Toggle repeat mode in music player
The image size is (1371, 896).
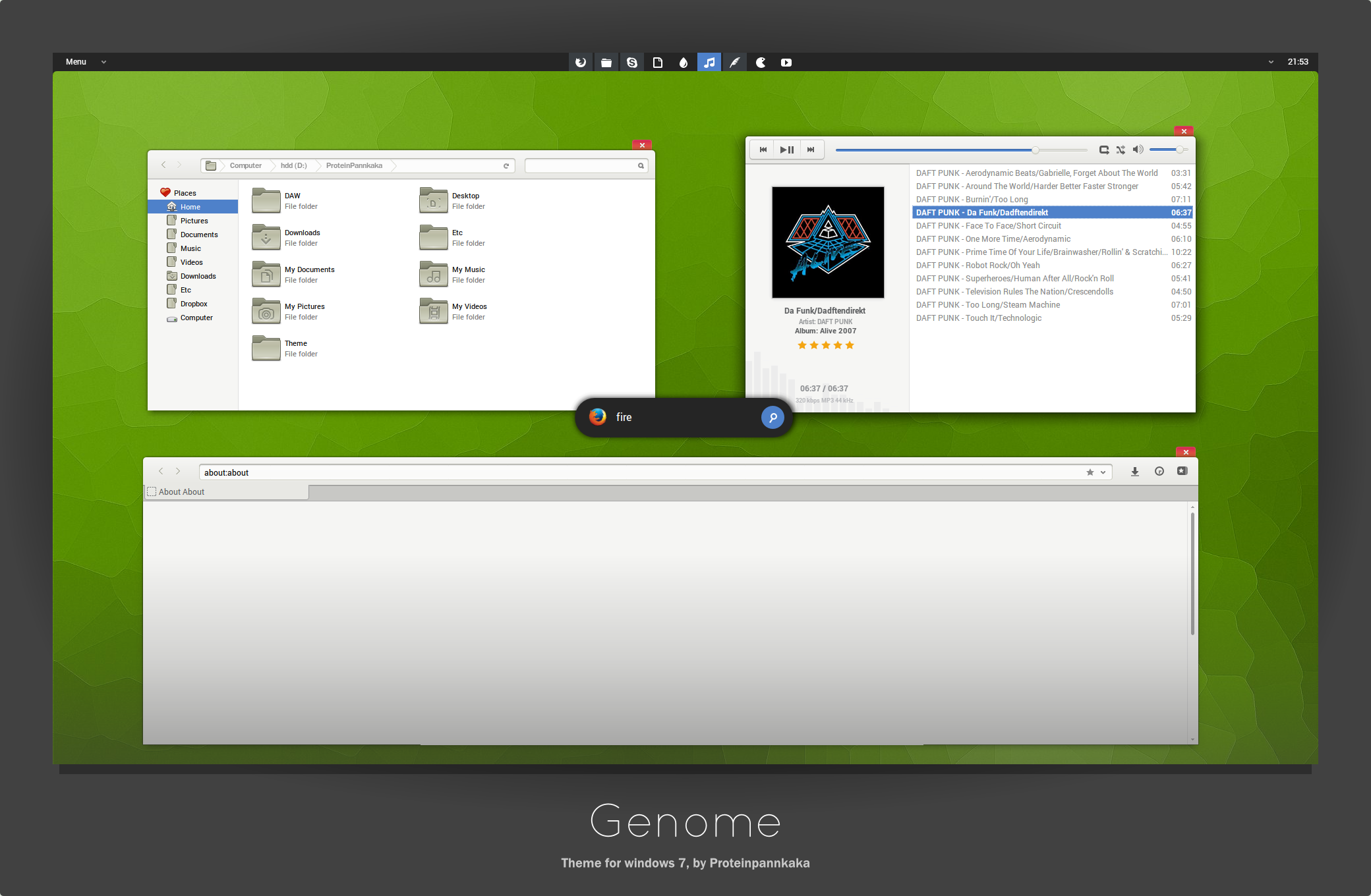(x=1103, y=150)
